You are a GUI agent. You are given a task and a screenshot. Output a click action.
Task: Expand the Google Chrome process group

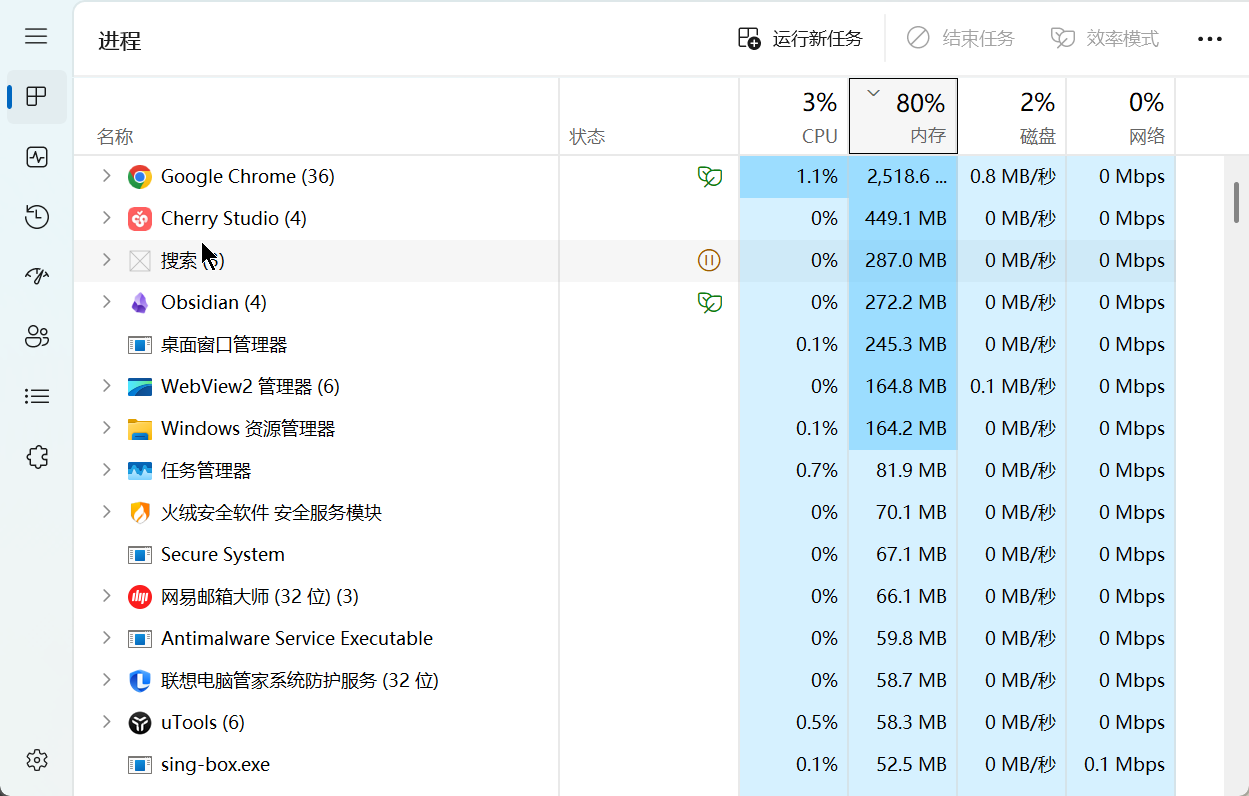tap(107, 176)
